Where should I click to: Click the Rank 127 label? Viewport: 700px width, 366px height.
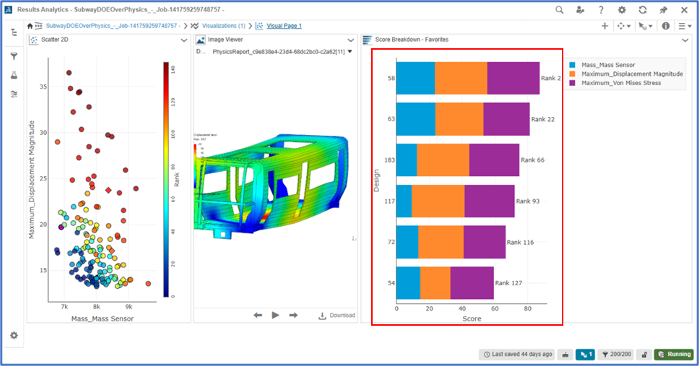tap(508, 283)
